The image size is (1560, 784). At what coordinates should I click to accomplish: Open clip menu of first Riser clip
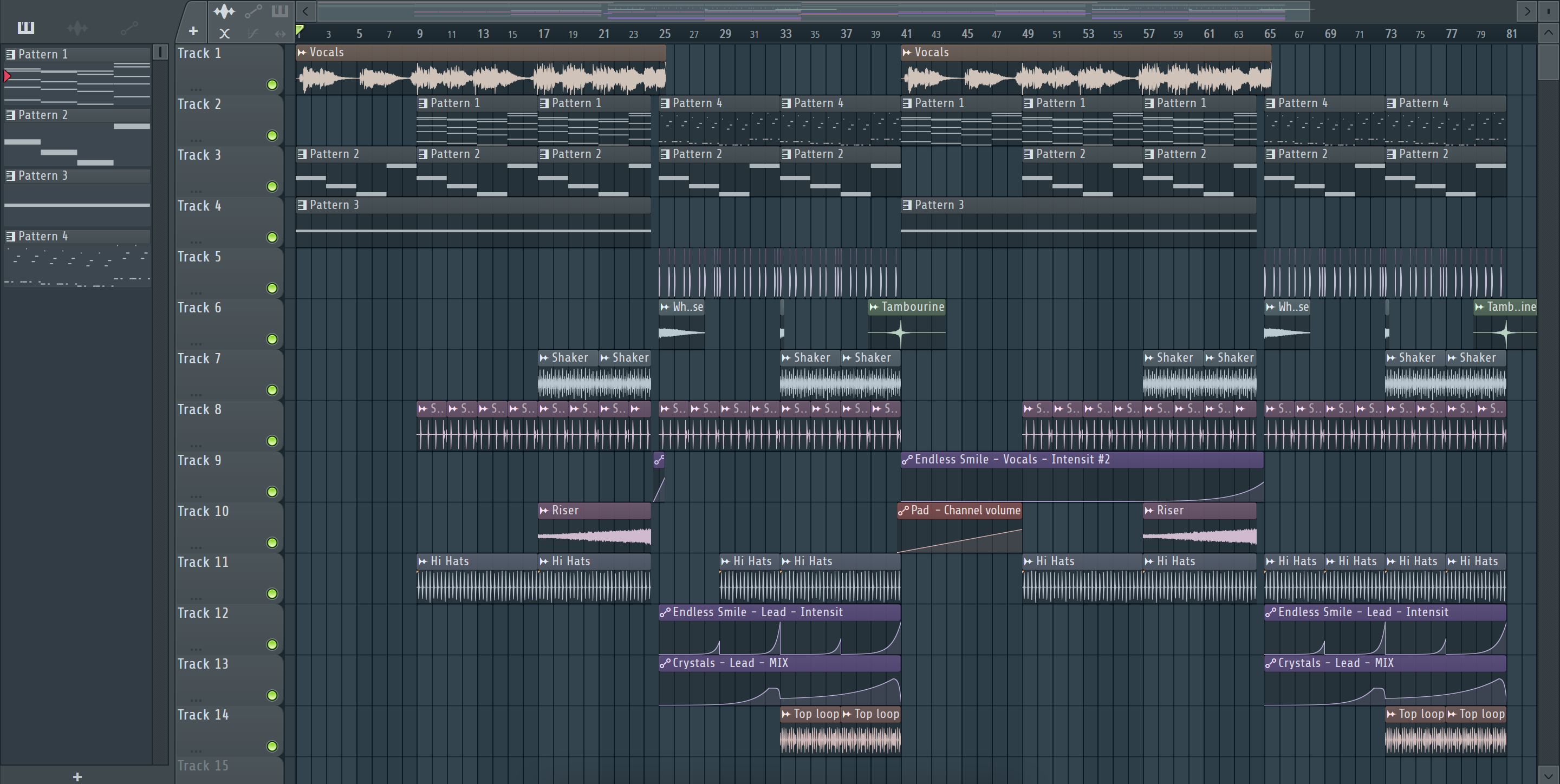pyautogui.click(x=544, y=511)
